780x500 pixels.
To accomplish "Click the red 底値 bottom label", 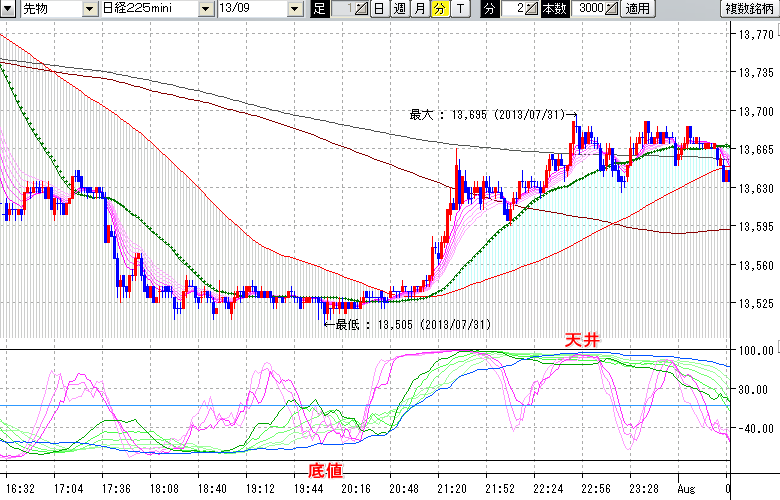I will click(325, 469).
